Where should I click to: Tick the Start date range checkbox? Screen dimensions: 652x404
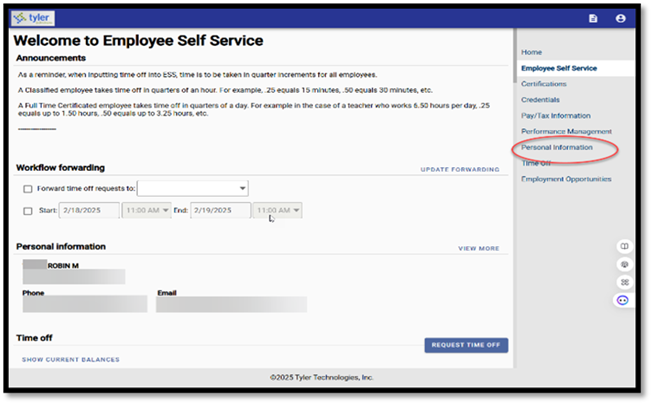tap(28, 211)
